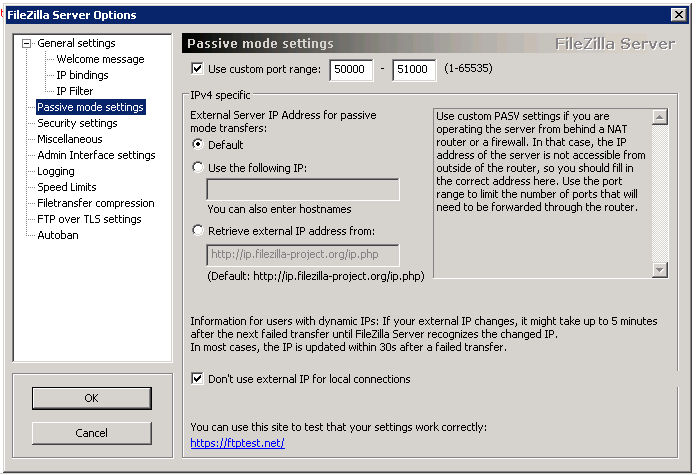Click the OK button
697x475 pixels.
point(92,398)
